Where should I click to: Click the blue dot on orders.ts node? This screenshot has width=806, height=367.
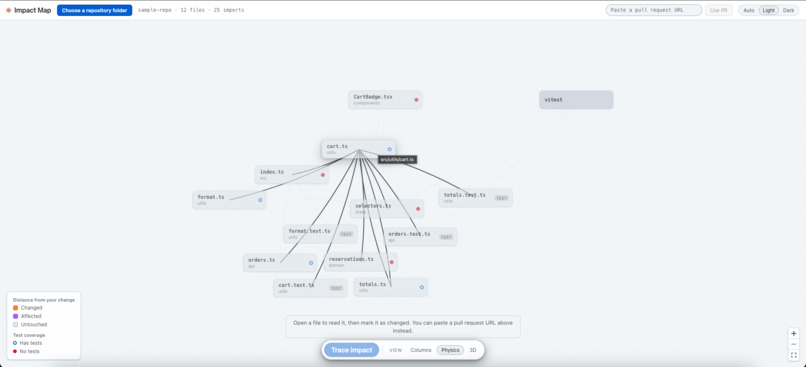click(x=311, y=263)
